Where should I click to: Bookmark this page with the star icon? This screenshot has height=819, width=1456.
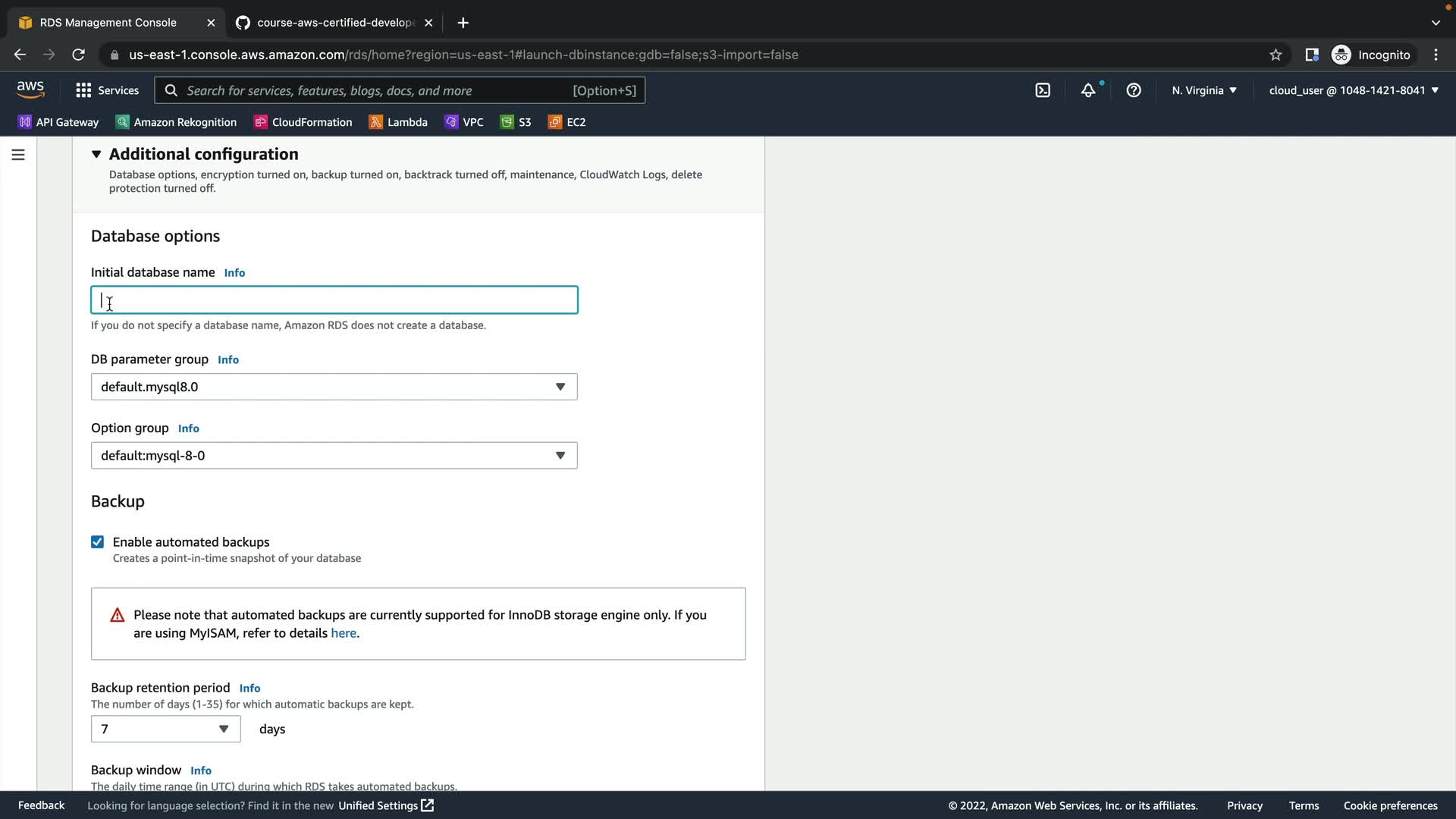1276,55
